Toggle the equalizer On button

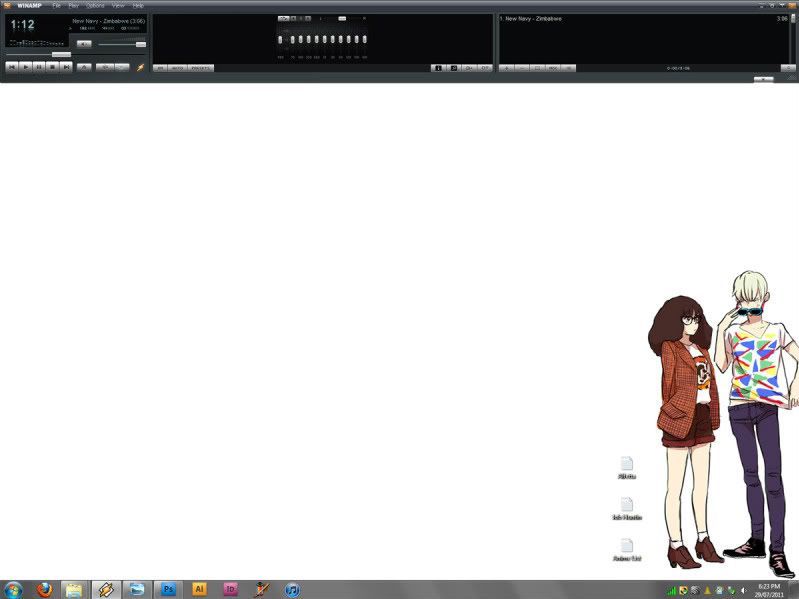[x=160, y=68]
